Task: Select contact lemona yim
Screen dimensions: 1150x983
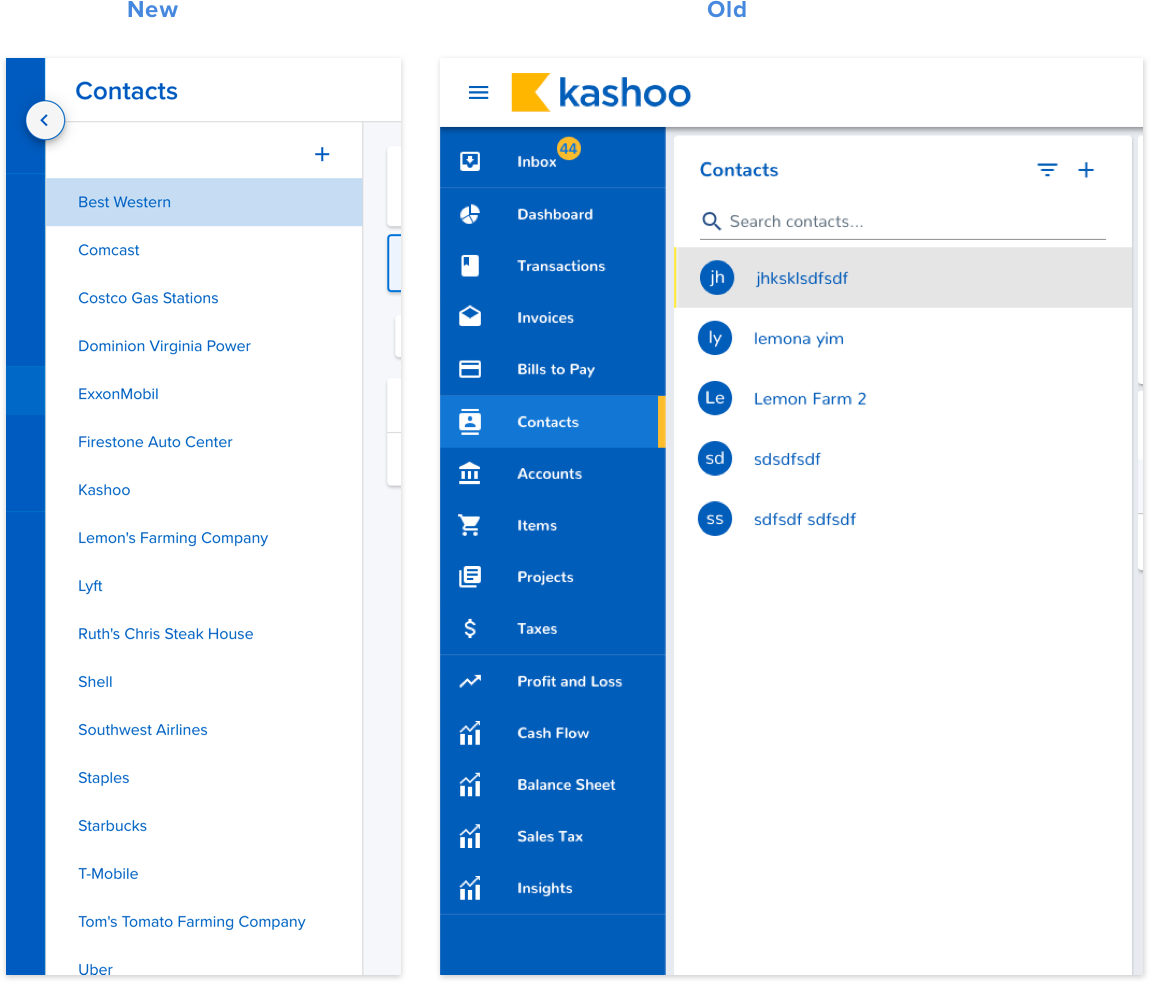Action: click(904, 338)
